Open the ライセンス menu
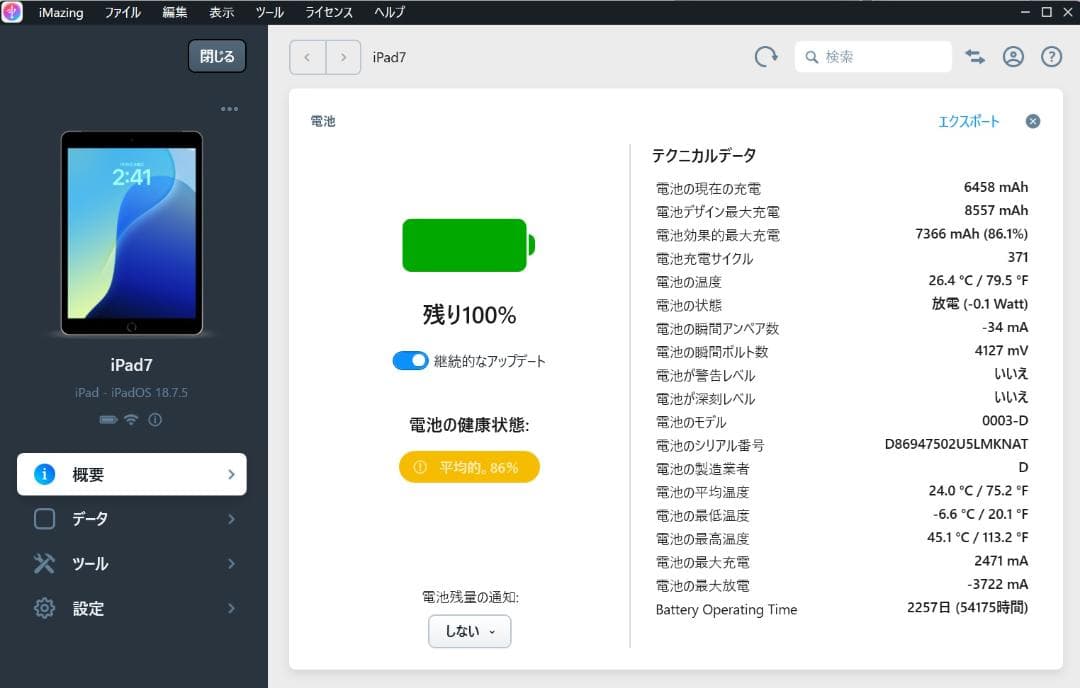The image size is (1080, 688). point(327,12)
